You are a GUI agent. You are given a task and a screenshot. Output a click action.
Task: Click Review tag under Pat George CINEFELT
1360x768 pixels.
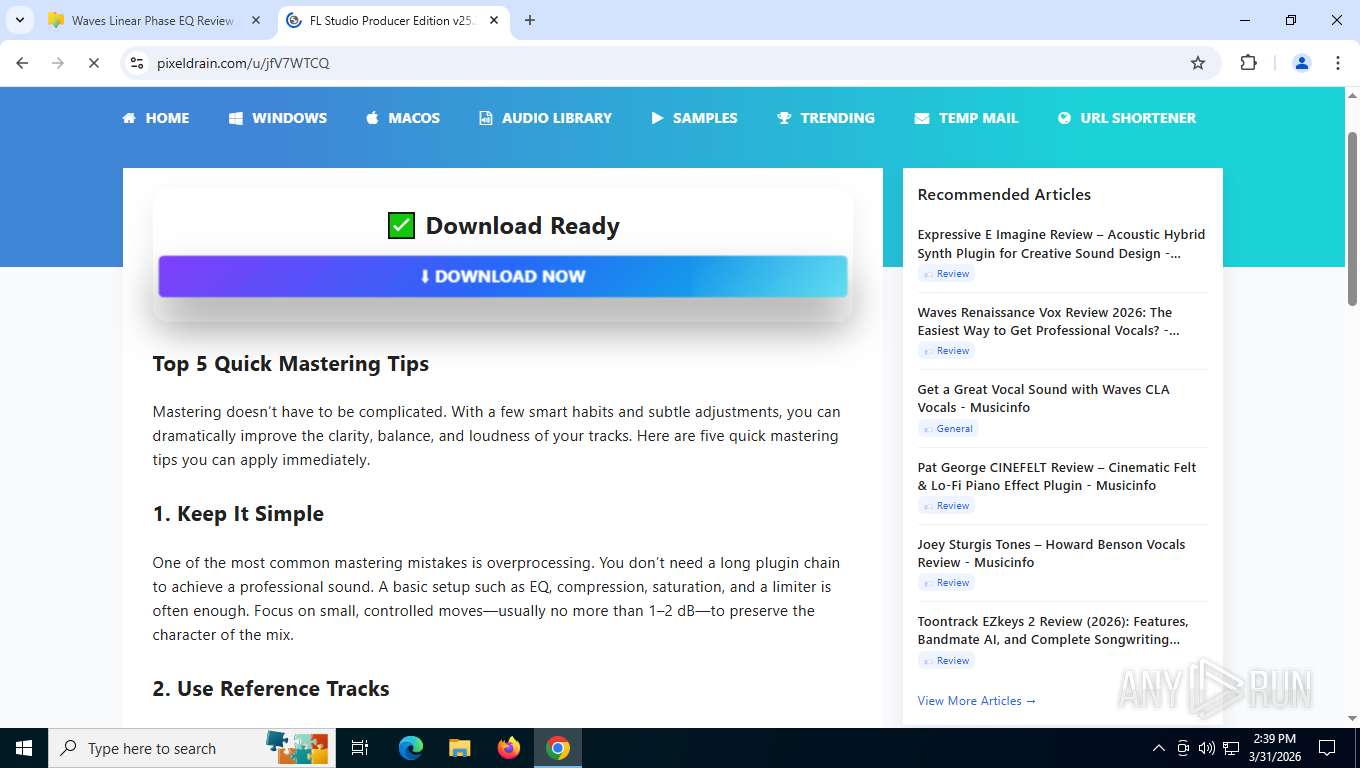[x=946, y=506]
